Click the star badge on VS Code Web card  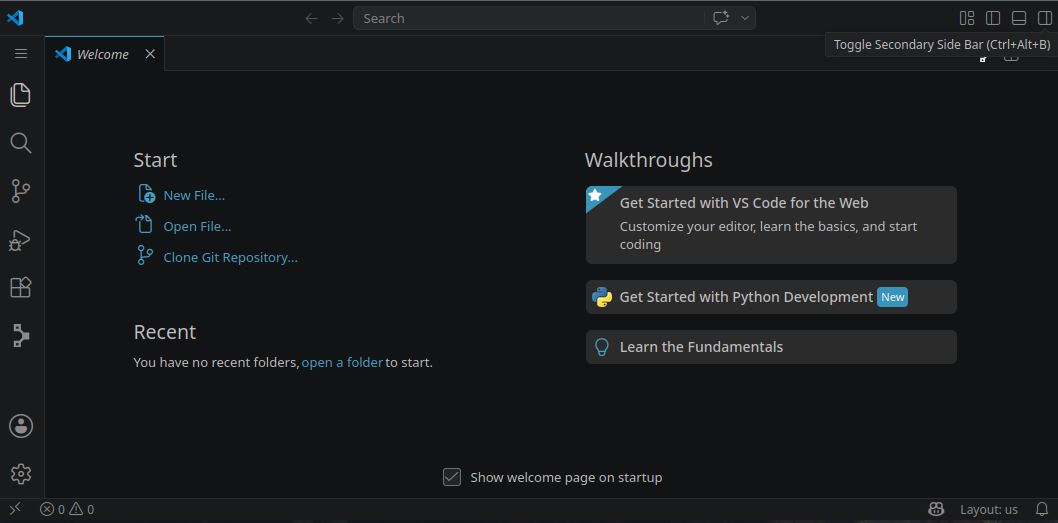(x=595, y=195)
